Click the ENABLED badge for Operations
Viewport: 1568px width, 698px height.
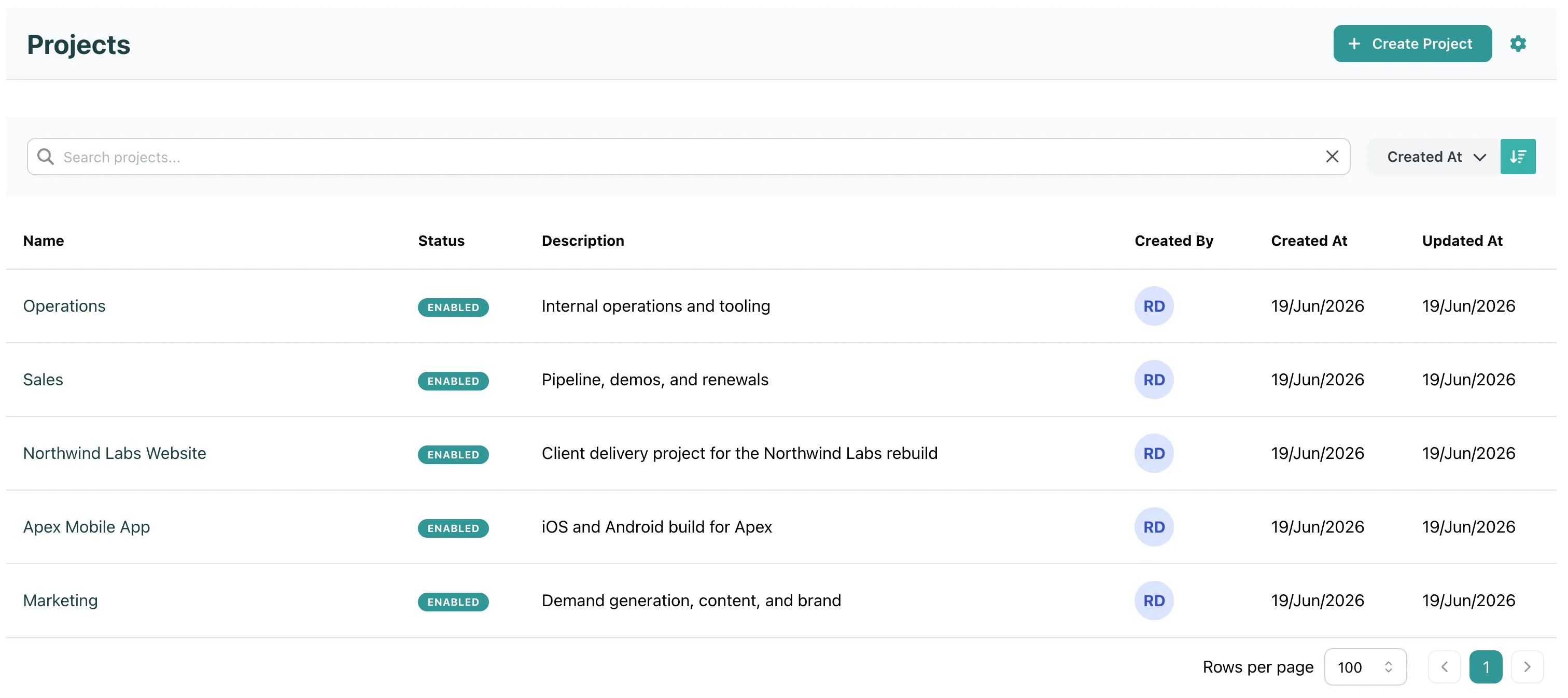(453, 308)
